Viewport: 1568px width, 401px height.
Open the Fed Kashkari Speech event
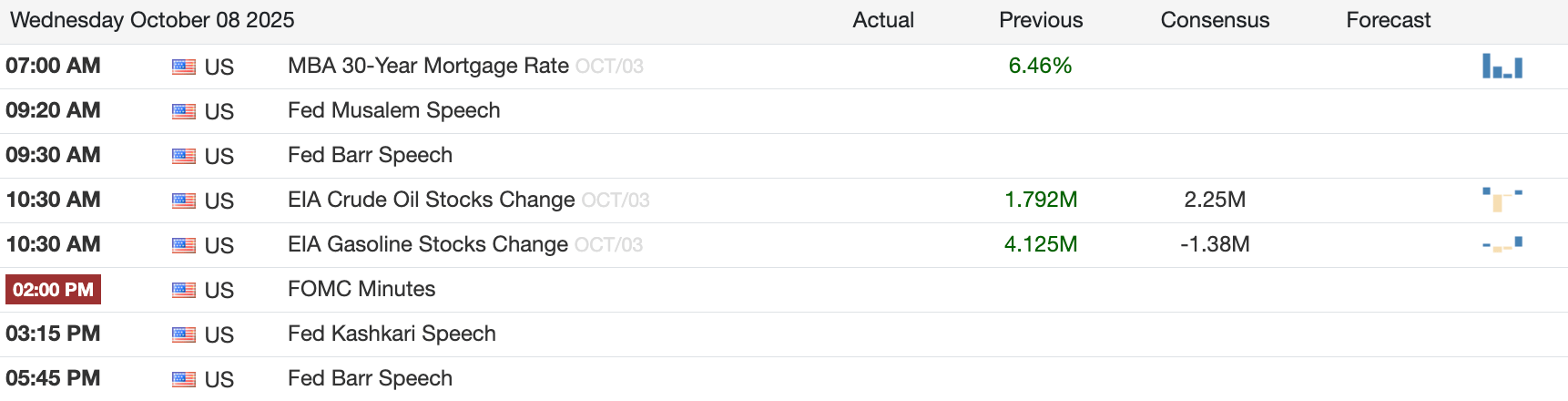392,334
